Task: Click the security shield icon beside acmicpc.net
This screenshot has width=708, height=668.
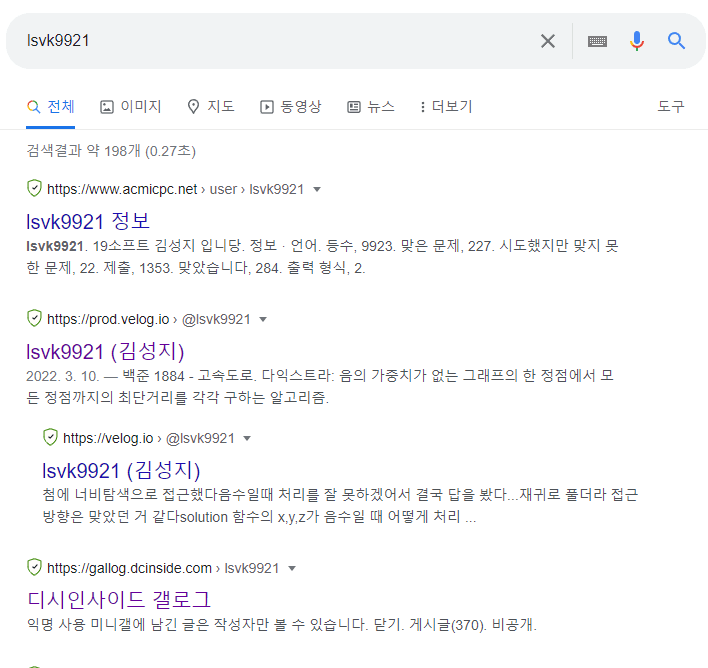Action: coord(34,188)
